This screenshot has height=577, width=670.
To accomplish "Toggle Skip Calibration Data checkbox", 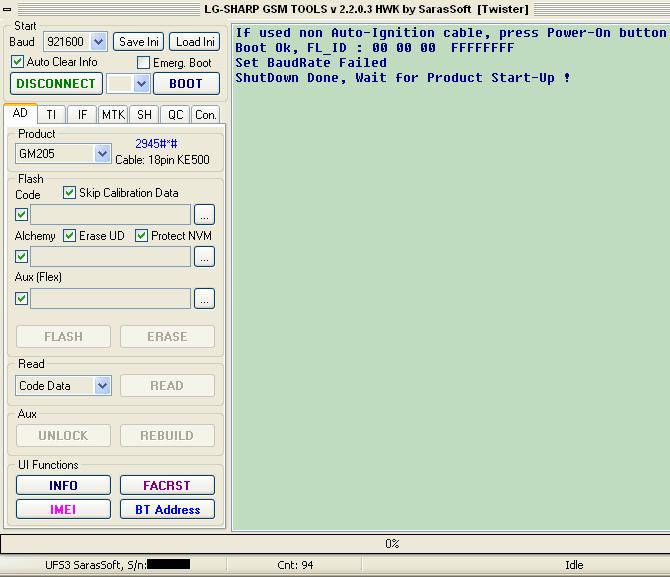I will [x=69, y=192].
